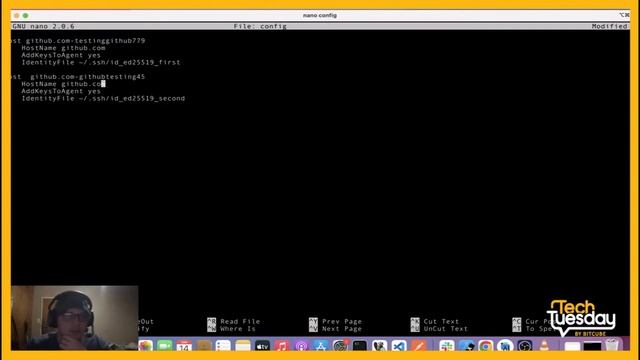The width and height of the screenshot is (640, 360).
Task: Click the webcam video thumbnail
Action: (75, 318)
